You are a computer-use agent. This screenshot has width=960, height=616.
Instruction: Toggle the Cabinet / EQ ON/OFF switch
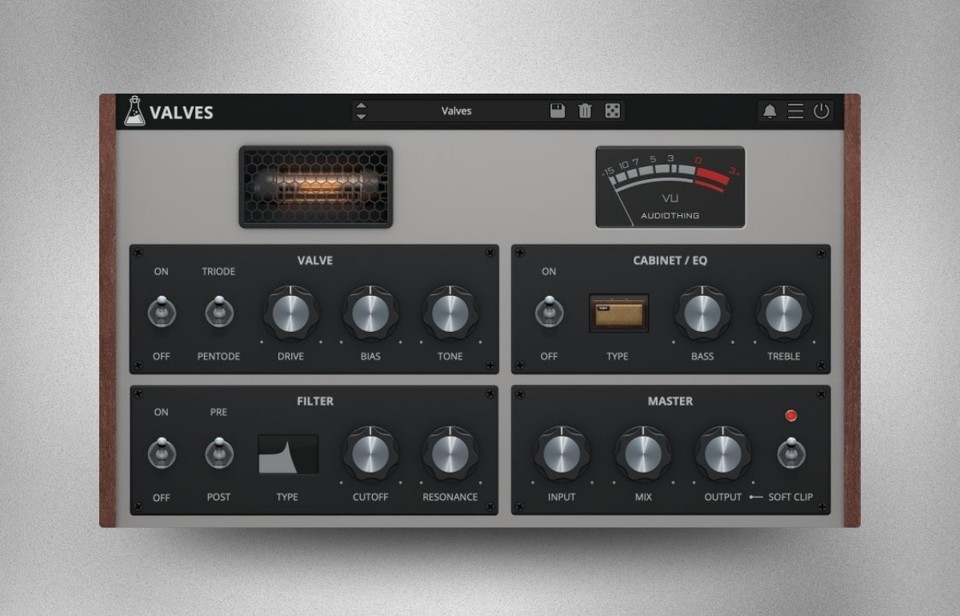549,312
